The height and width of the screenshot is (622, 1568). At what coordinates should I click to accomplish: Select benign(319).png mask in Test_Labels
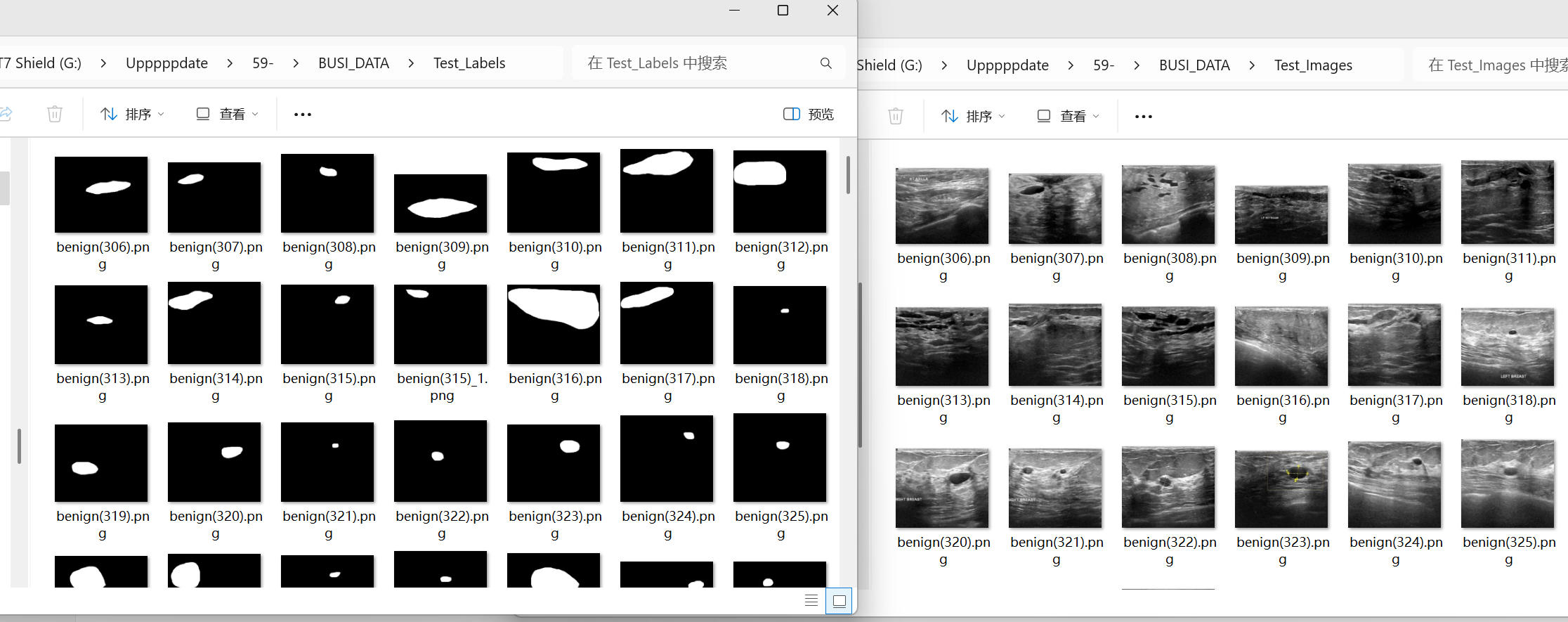tap(101, 463)
